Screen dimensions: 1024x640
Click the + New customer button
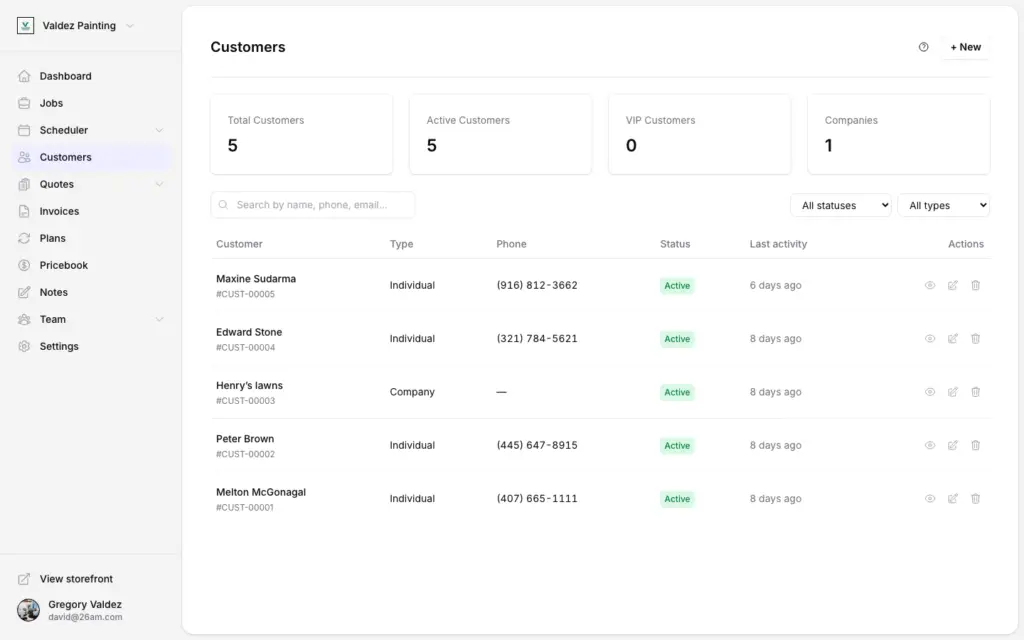(x=965, y=47)
